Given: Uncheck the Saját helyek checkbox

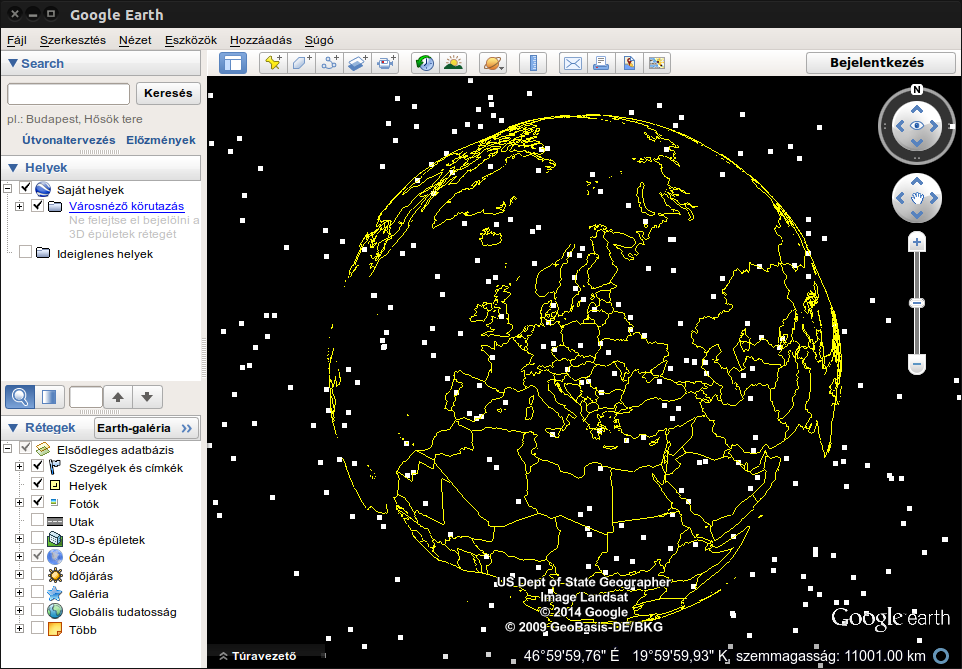Looking at the screenshot, I should (25, 188).
